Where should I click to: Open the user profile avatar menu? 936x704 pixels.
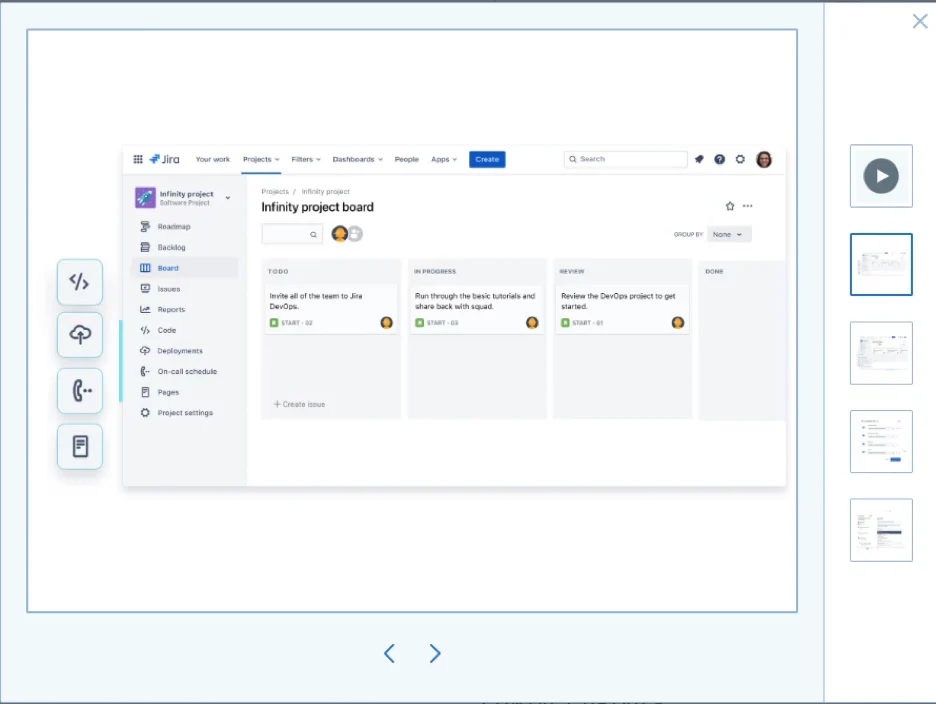pyautogui.click(x=764, y=159)
